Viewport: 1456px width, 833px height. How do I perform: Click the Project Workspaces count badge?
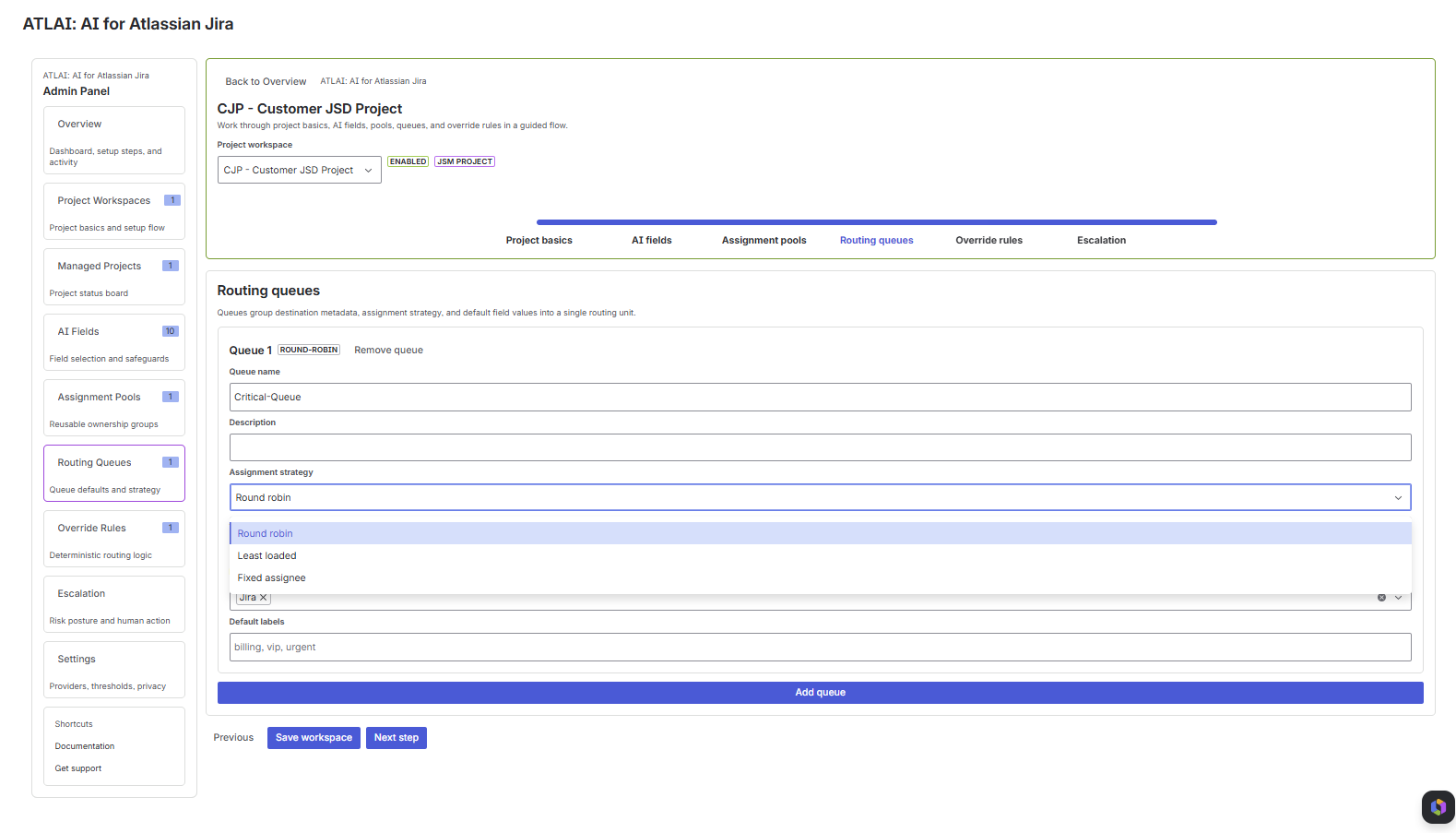172,200
